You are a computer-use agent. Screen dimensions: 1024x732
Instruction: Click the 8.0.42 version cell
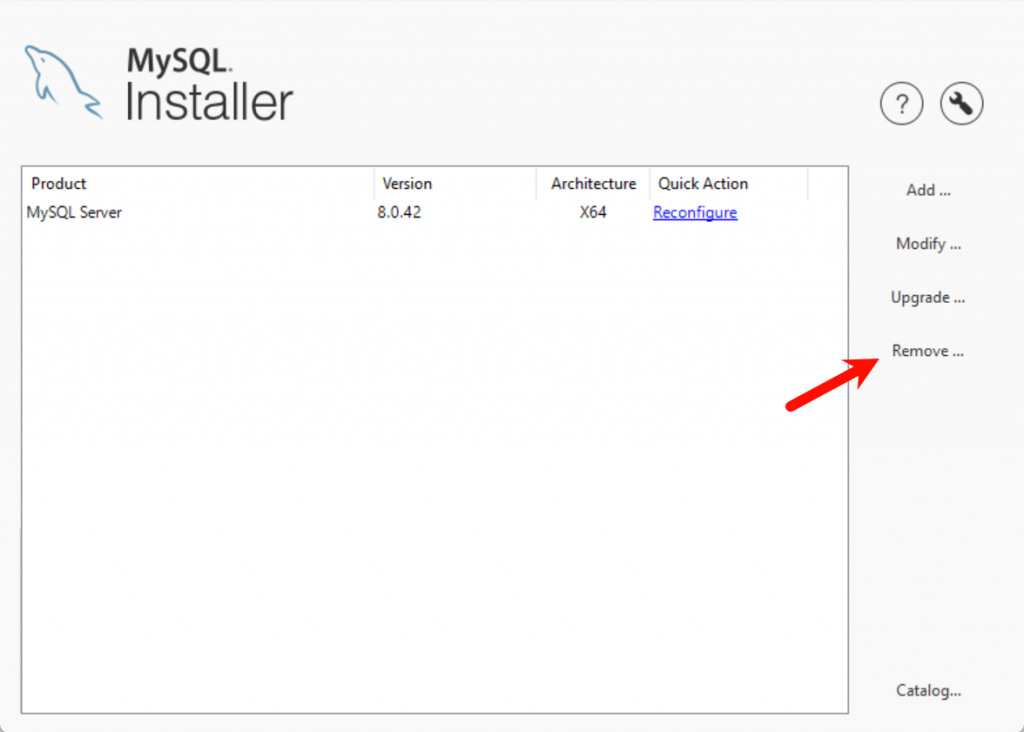tap(399, 212)
